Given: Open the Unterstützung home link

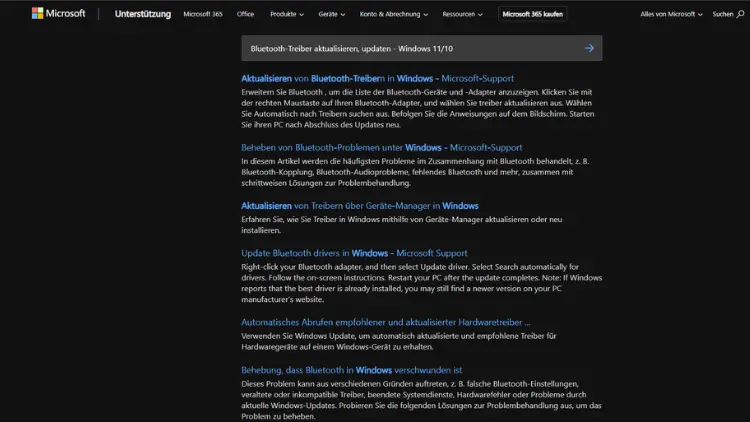Looking at the screenshot, I should point(143,14).
